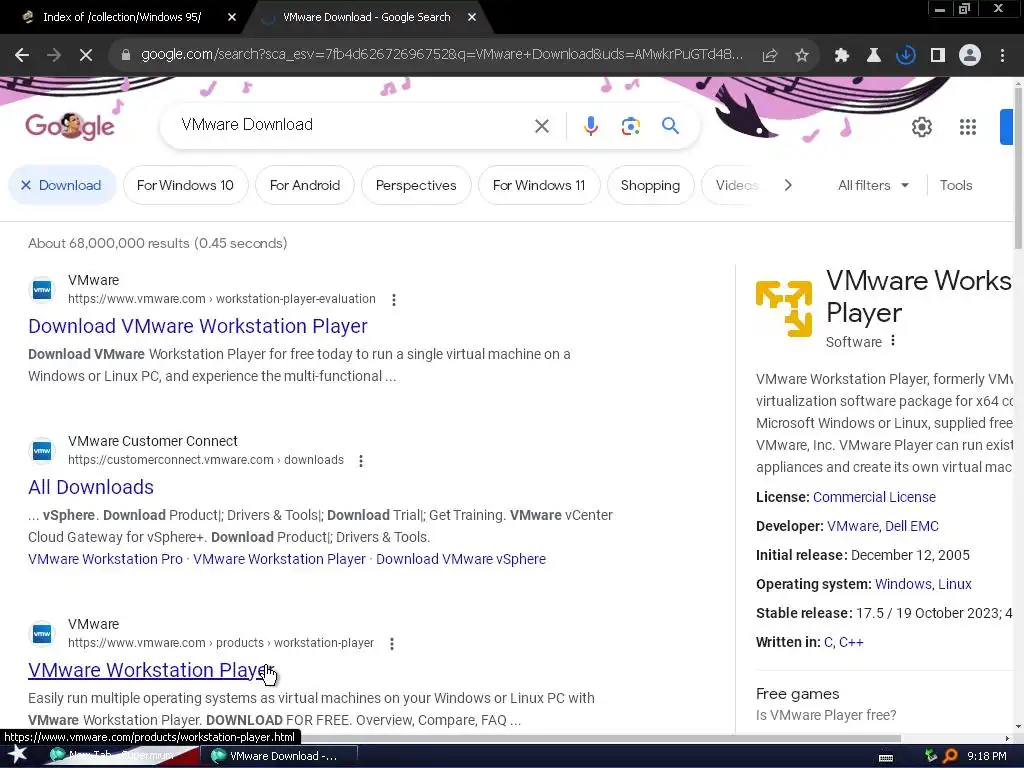Open Google settings gear icon
The width and height of the screenshot is (1024, 768).
921,127
